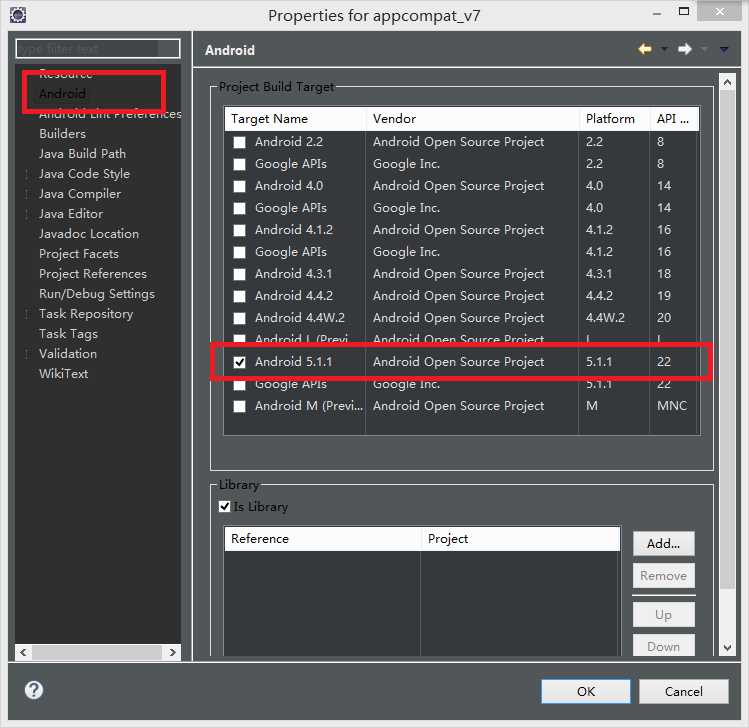
Task: Select Javadoc Location in the tree
Action: click(89, 234)
